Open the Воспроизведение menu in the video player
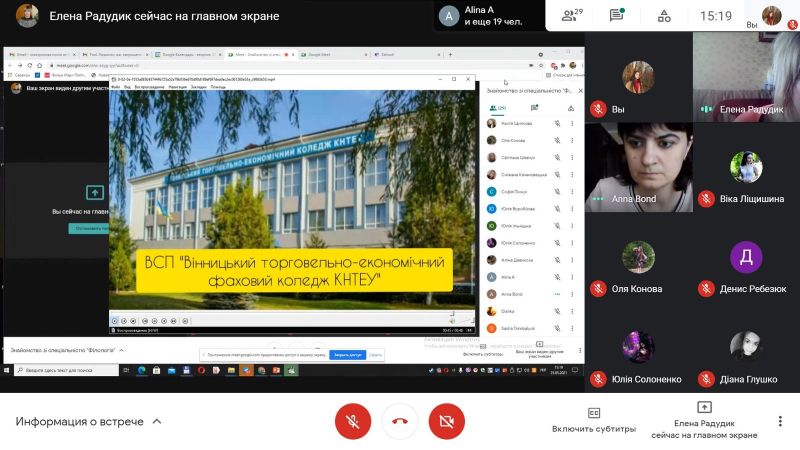The height and width of the screenshot is (450, 800). pos(149,87)
